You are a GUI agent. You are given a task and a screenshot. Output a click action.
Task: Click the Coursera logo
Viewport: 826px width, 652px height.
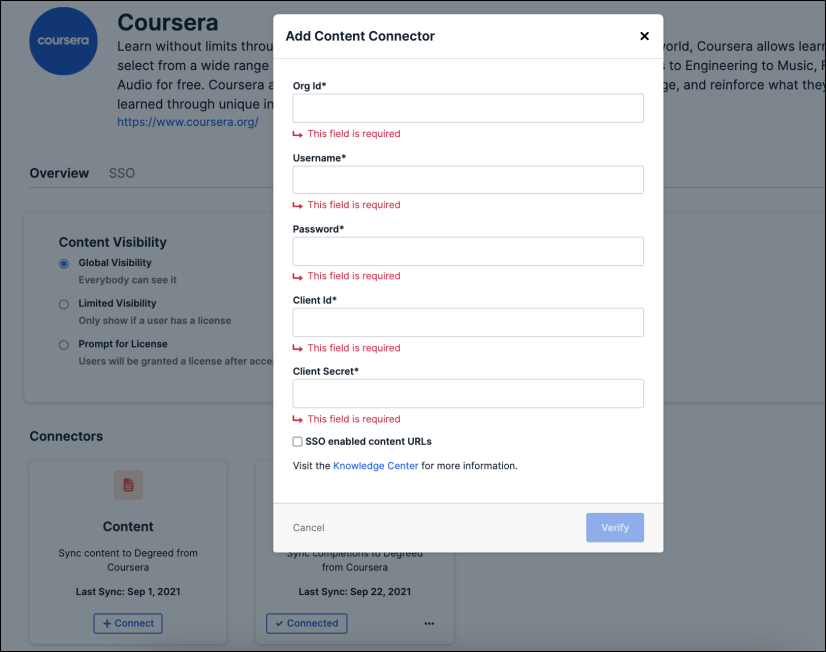tap(63, 41)
